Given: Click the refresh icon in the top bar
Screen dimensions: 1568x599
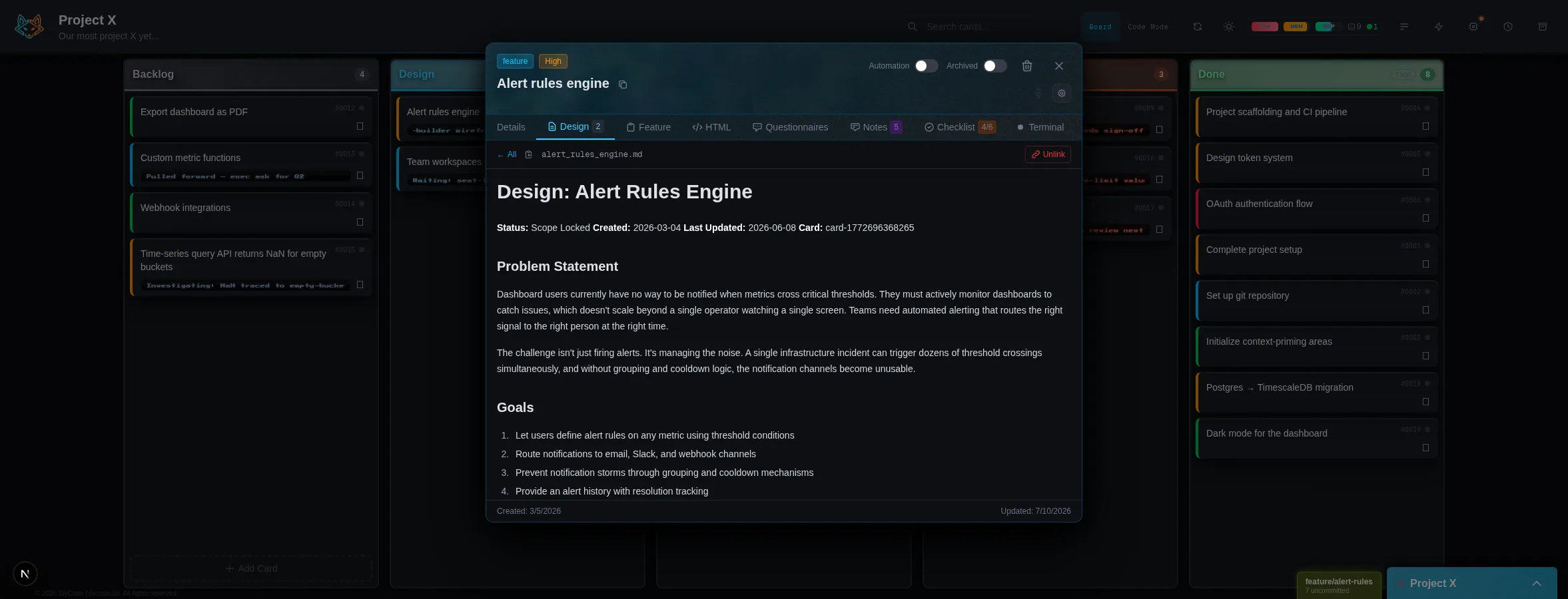Looking at the screenshot, I should tap(1198, 27).
